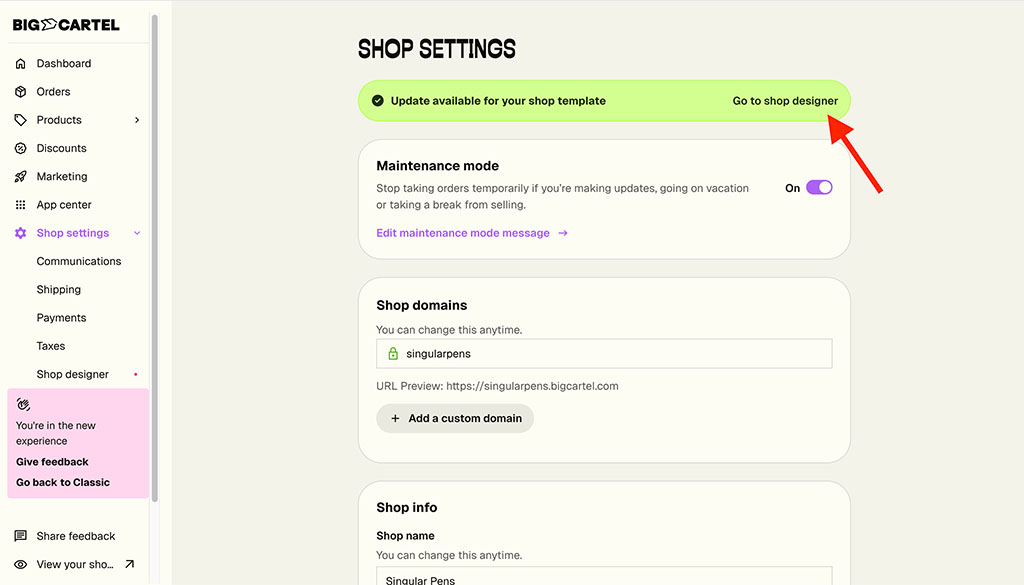This screenshot has height=585, width=1024.
Task: Click the waving hand icon in pink box
Action: 24,405
